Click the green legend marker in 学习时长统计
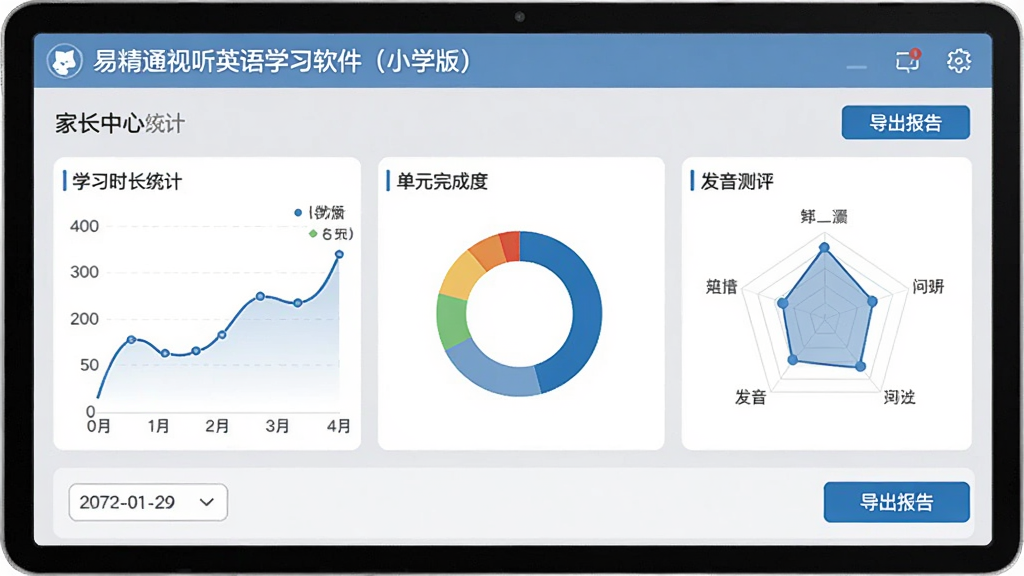The image size is (1024, 576). (313, 234)
